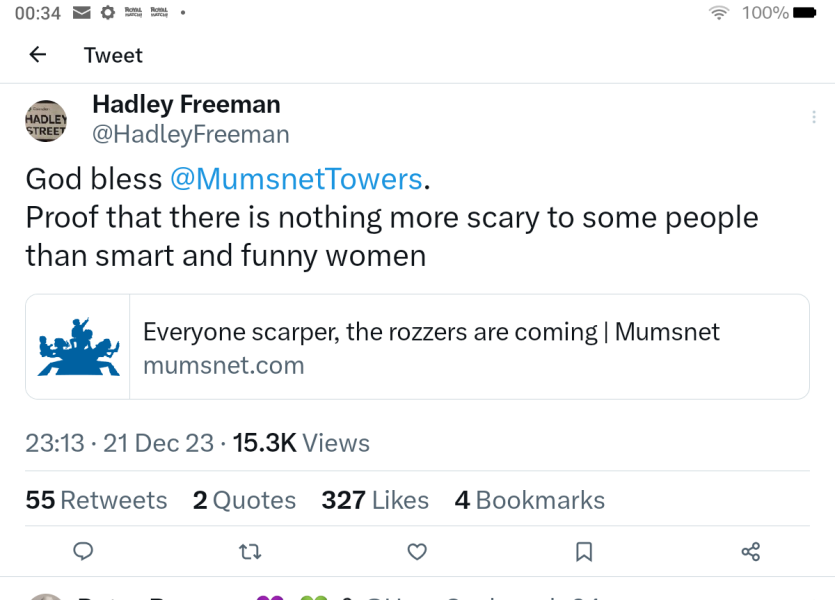Select the Tweet header title
835x600 pixels.
112,55
